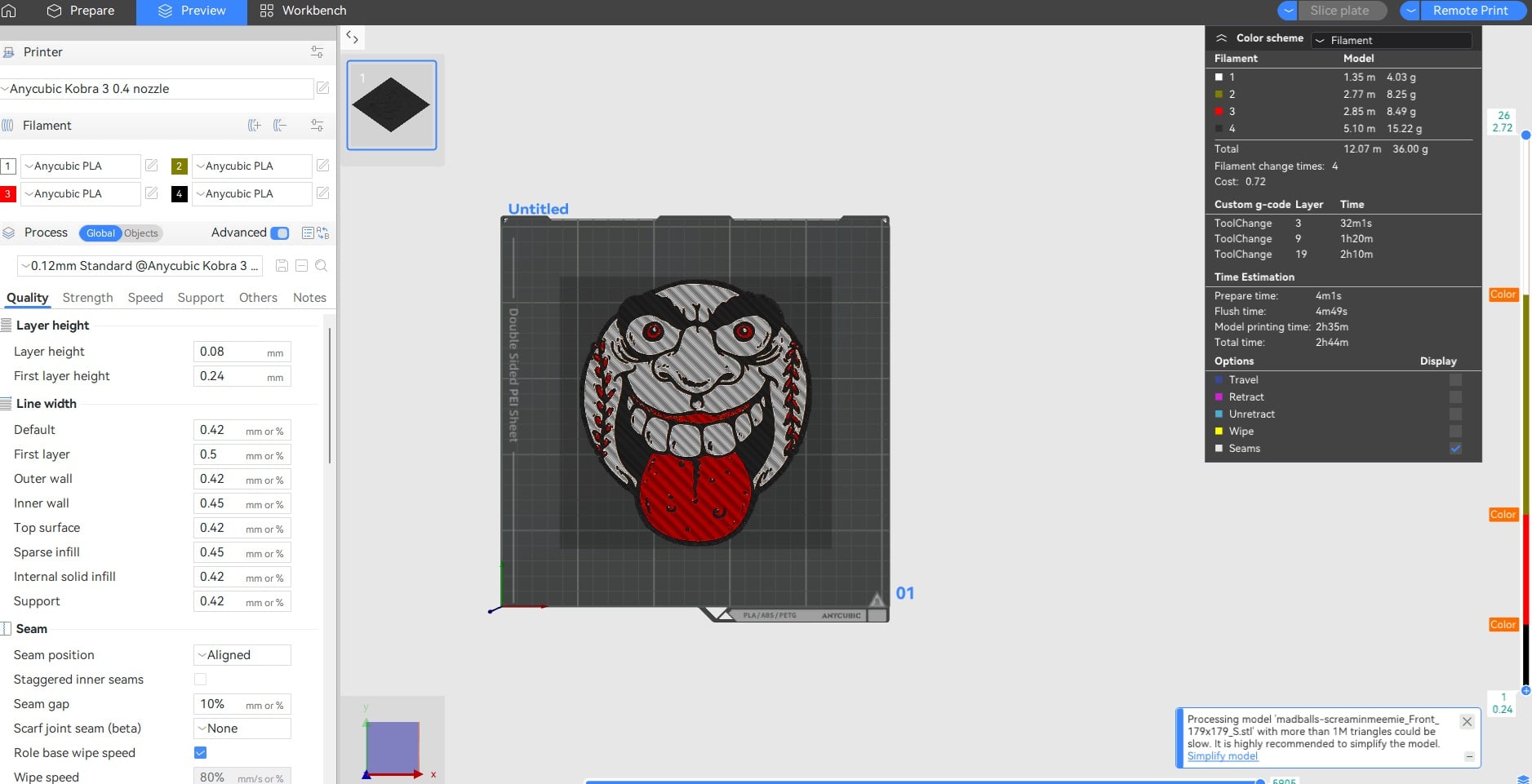Viewport: 1532px width, 784px height.
Task: Uncheck Role base wipe speed
Action: click(x=200, y=752)
